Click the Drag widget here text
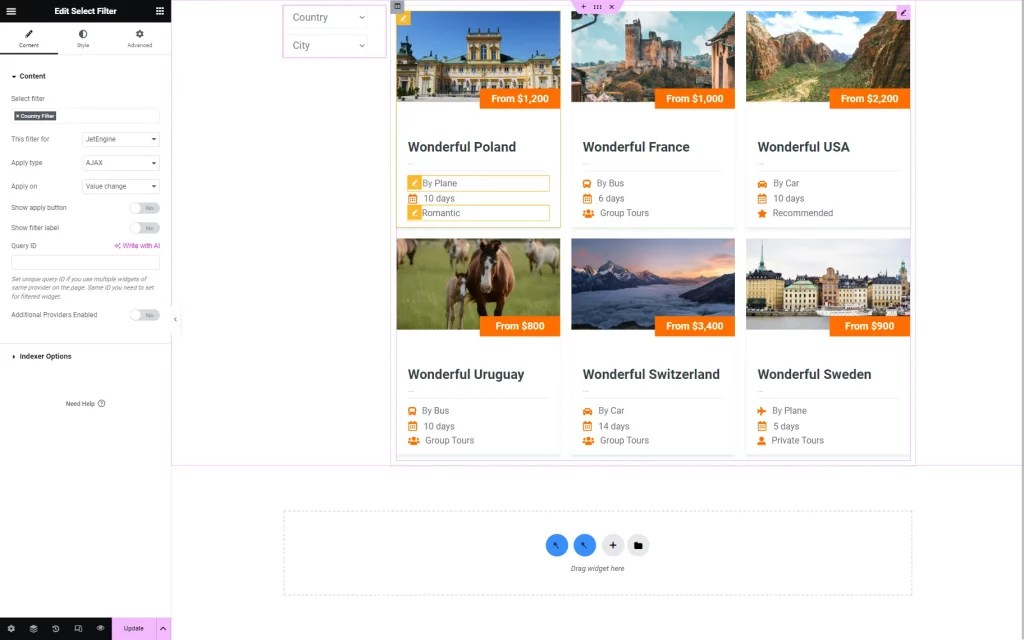The width and height of the screenshot is (1024, 640). click(x=598, y=569)
